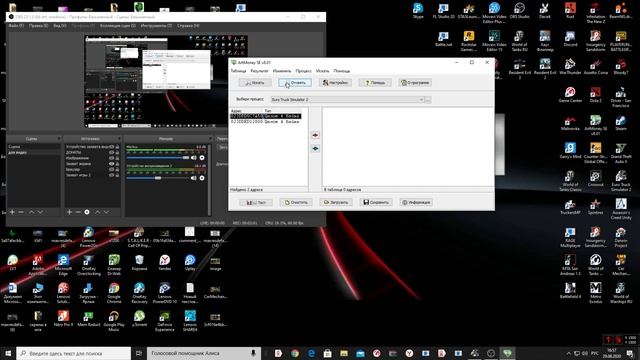The width and height of the screenshot is (640, 360).
Task: Open Mic/Aux settings gear in OBS mixer
Action: click(x=202, y=158)
